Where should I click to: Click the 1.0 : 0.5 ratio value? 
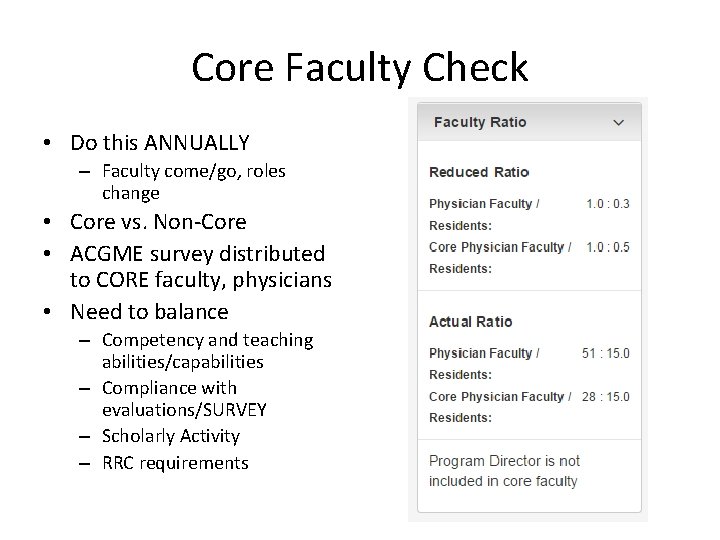pyautogui.click(x=607, y=247)
